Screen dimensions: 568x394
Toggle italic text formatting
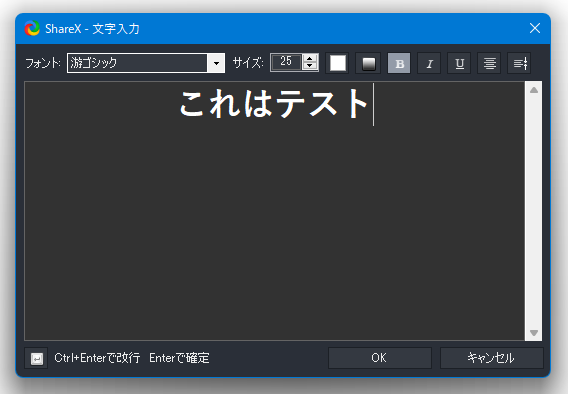point(429,63)
